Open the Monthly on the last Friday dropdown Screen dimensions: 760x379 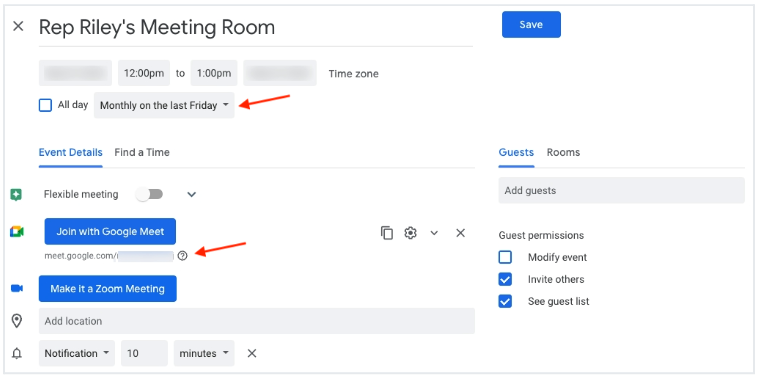pos(164,105)
